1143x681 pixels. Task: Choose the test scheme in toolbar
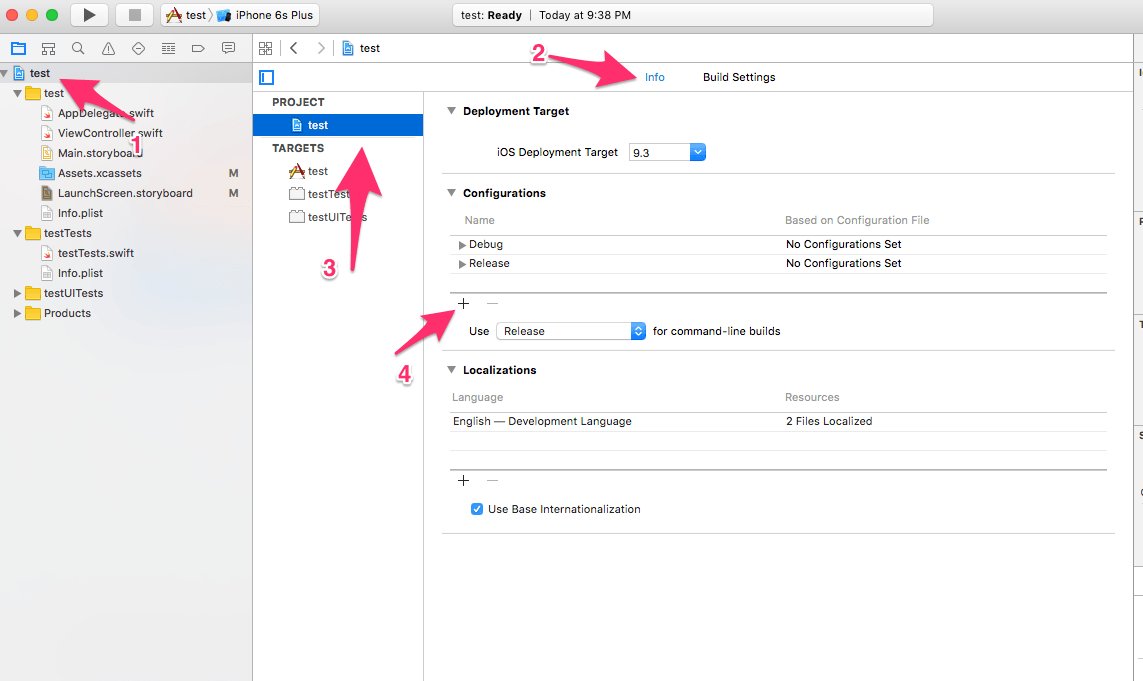coord(187,15)
